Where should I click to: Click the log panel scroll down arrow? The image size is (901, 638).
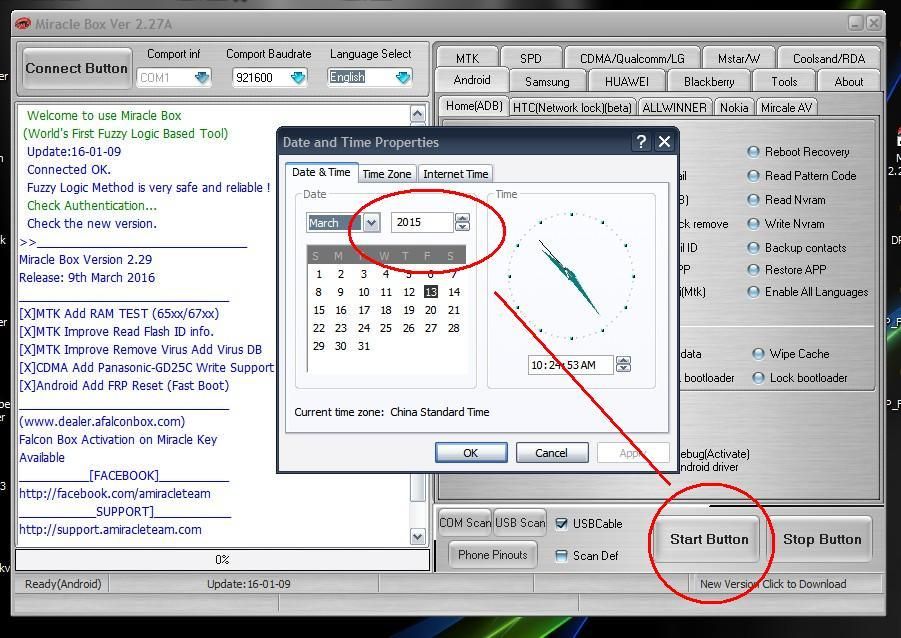418,537
